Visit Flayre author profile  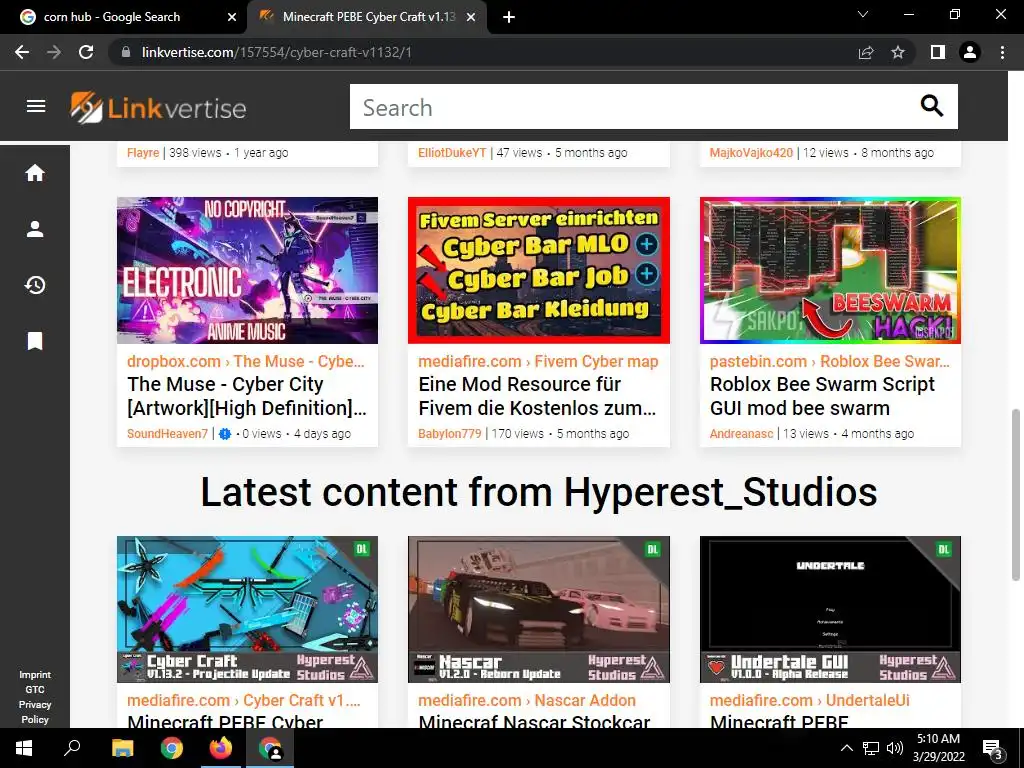(x=143, y=153)
